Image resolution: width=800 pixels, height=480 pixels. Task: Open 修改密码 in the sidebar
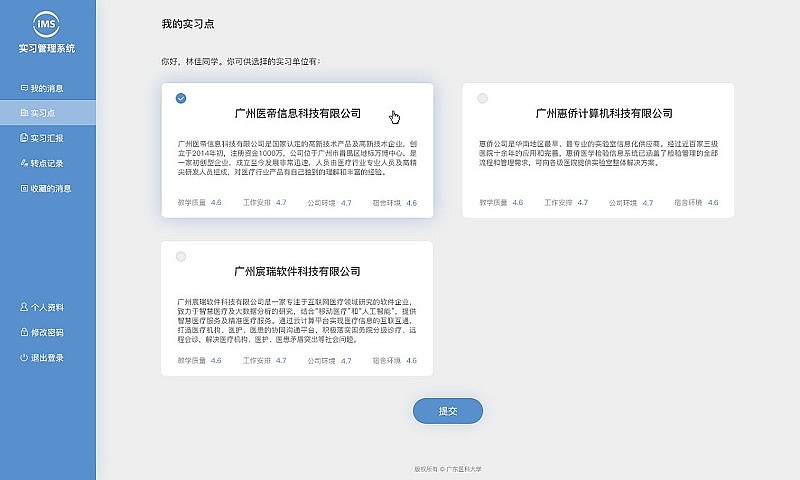(x=47, y=332)
